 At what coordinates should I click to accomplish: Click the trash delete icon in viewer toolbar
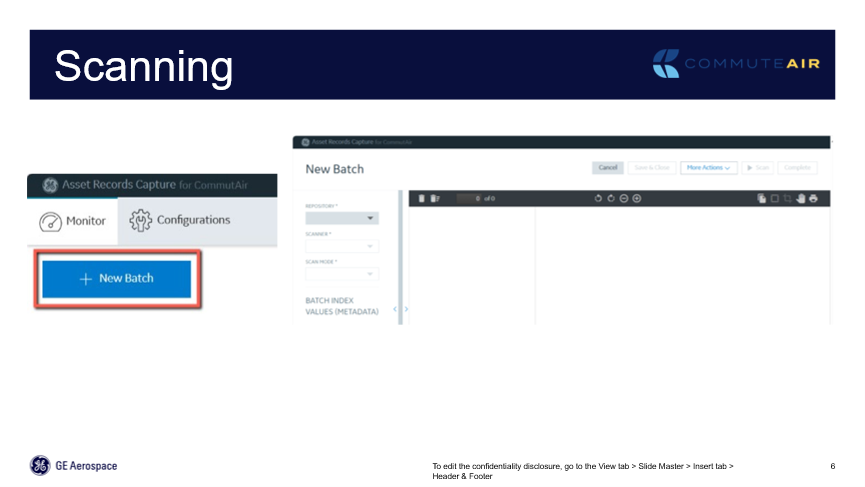point(422,198)
